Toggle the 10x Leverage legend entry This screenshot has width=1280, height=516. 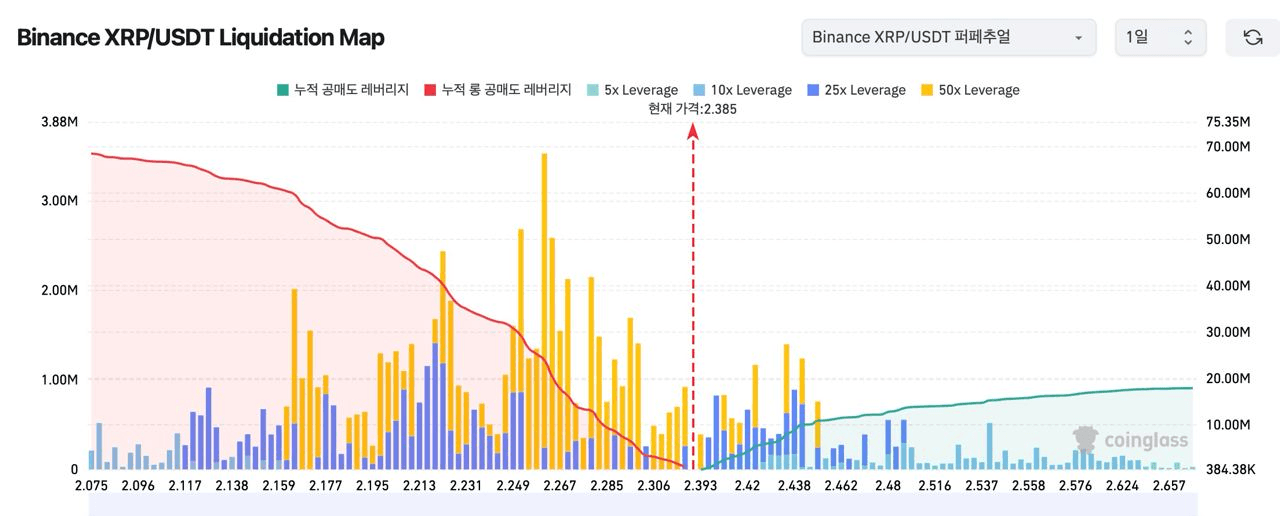[742, 90]
